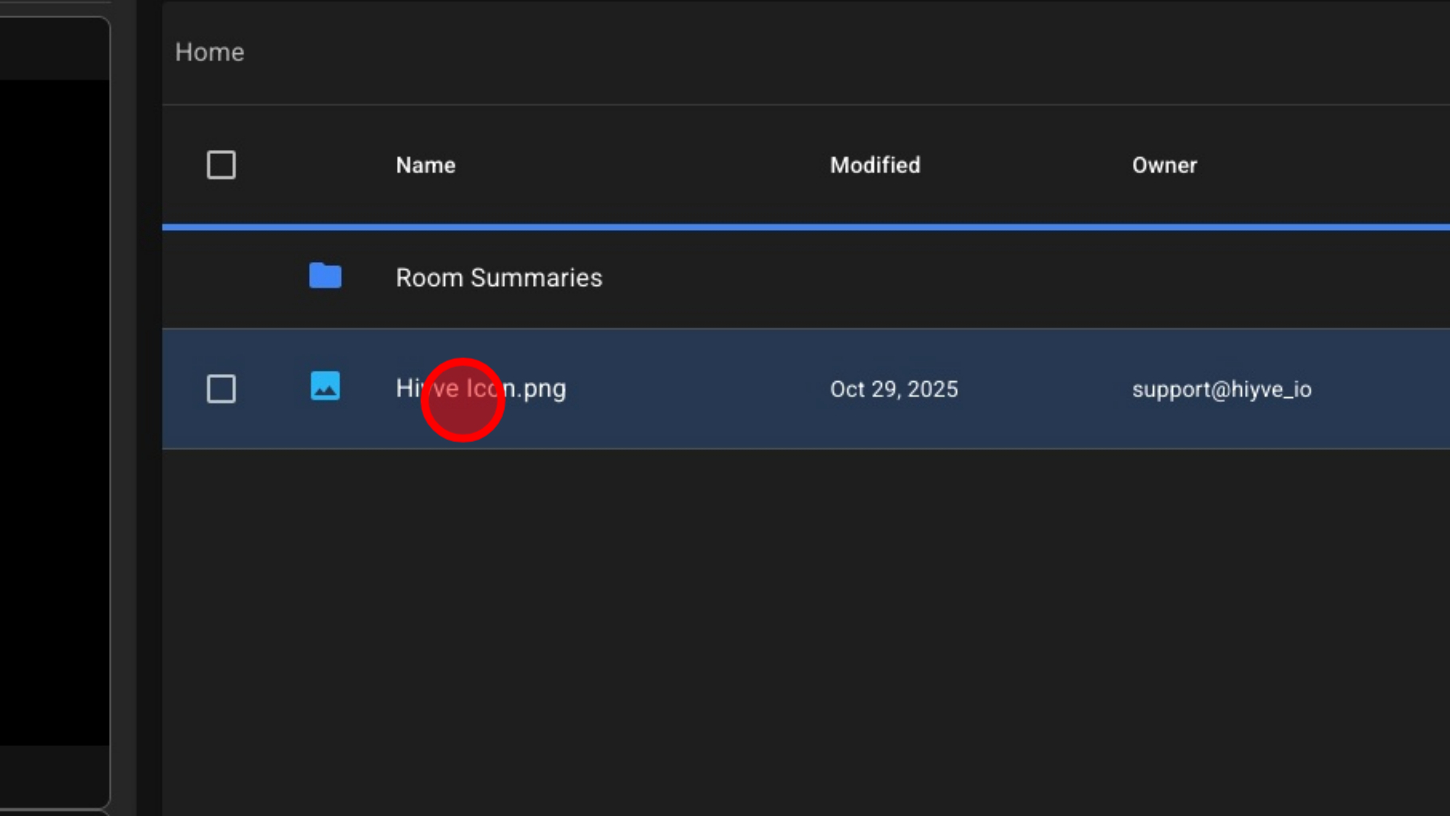Go to the Home breadcrumb
The width and height of the screenshot is (1450, 816).
point(209,52)
